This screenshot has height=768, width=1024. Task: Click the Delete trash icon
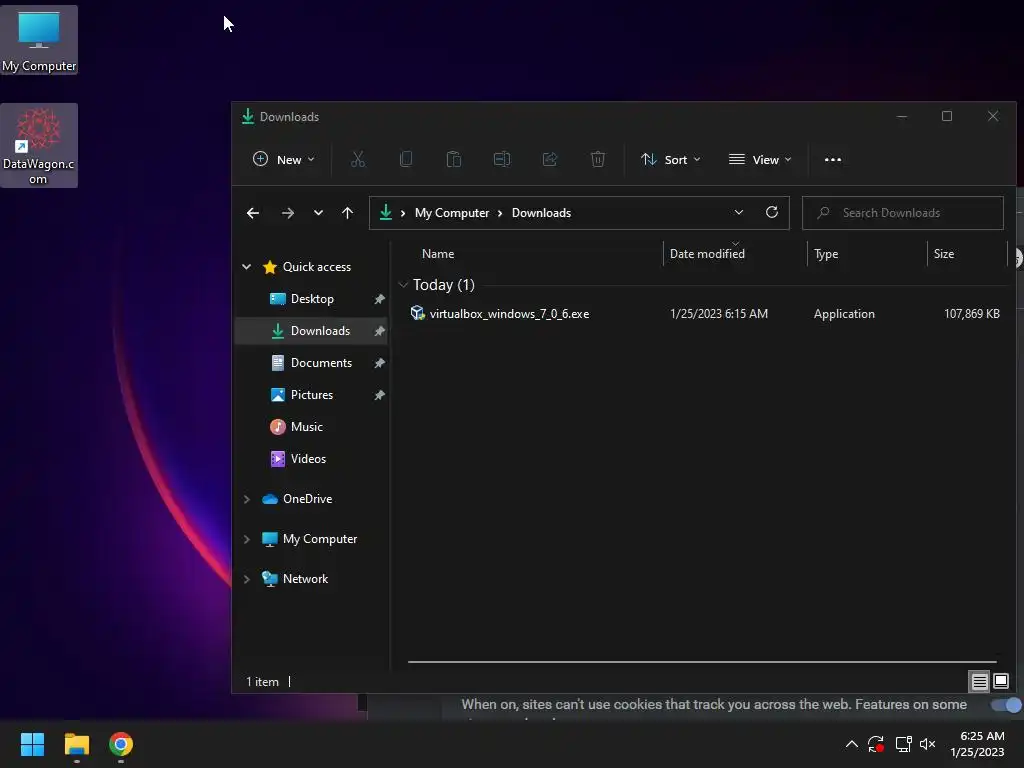click(598, 159)
